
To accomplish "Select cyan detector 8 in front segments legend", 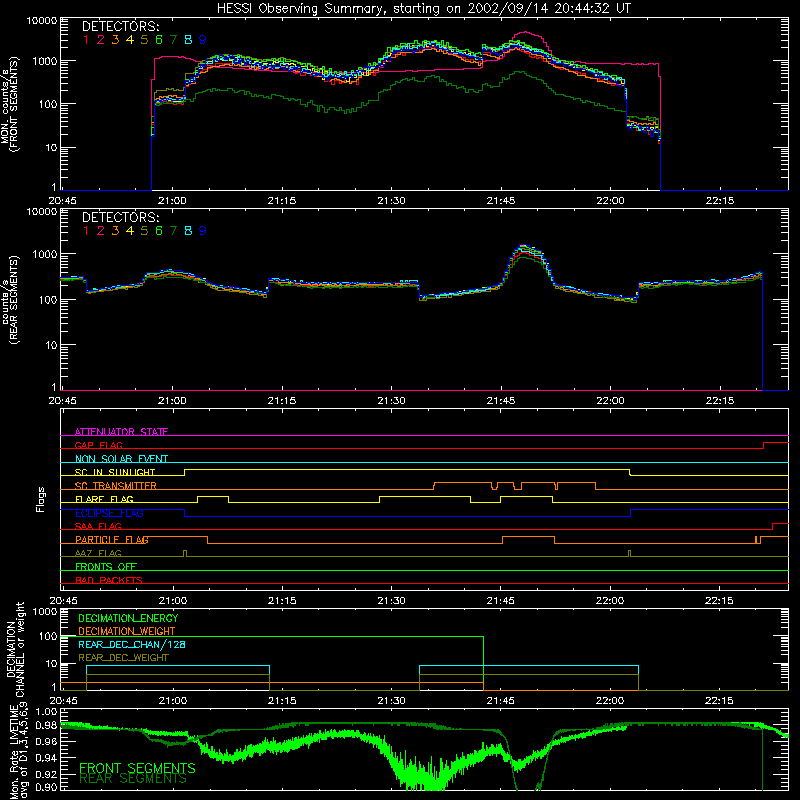I will click(x=188, y=40).
